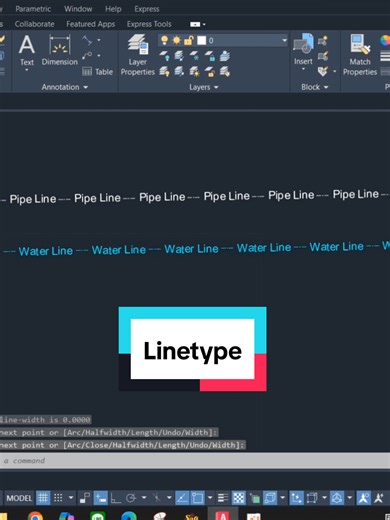390x520 pixels.
Task: Toggle Snap Mode in status bar
Action: 58,498
